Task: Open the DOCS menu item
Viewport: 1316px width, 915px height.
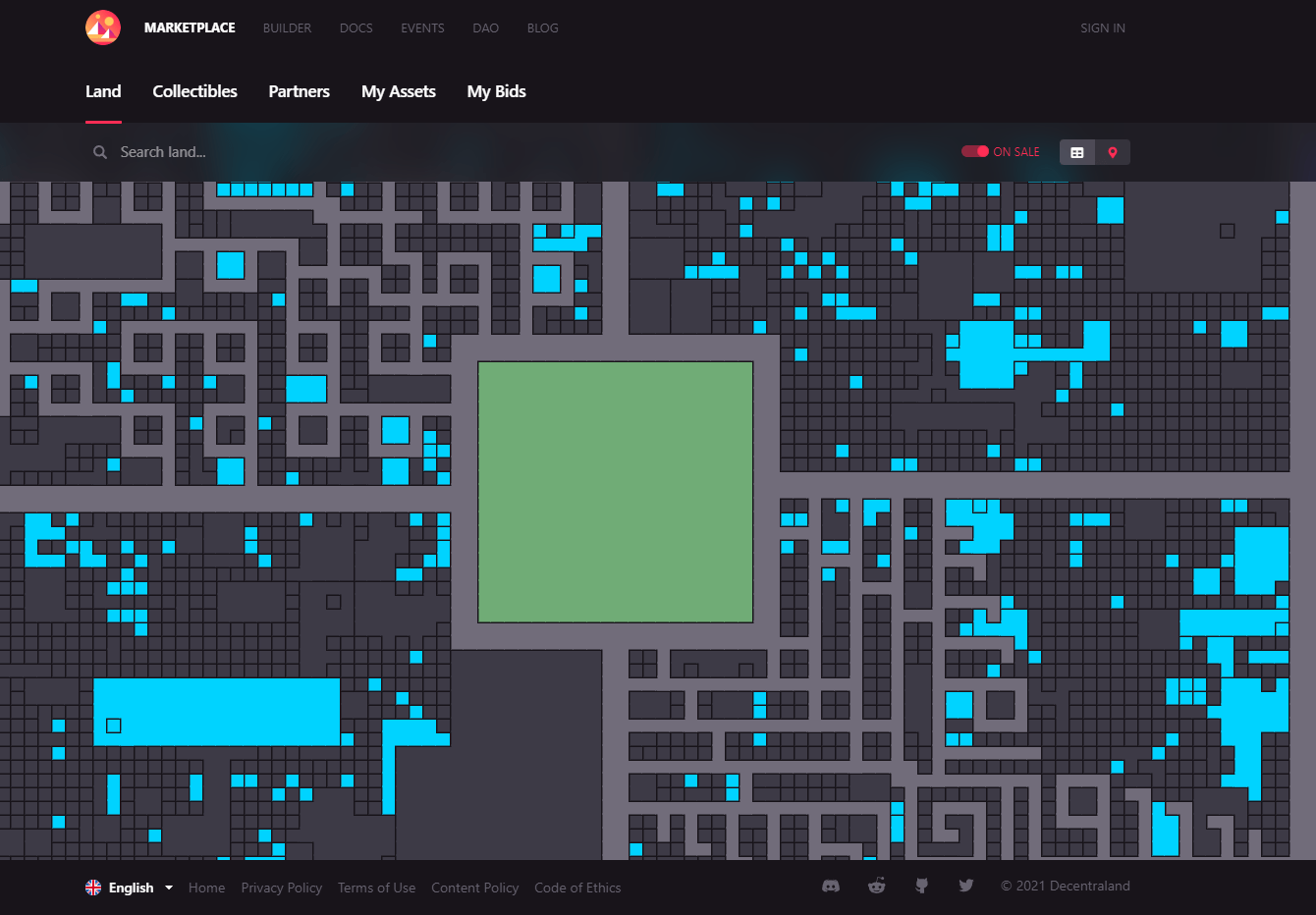Action: (356, 27)
